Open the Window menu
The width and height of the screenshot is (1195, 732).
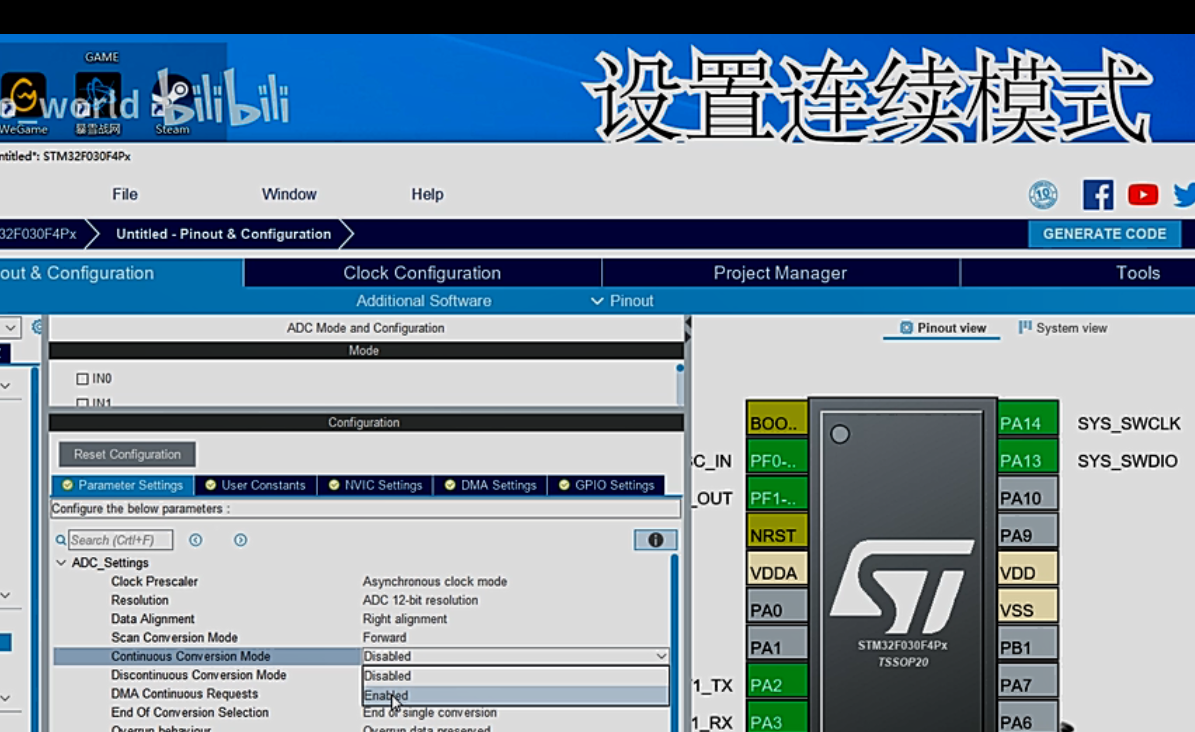[289, 193]
